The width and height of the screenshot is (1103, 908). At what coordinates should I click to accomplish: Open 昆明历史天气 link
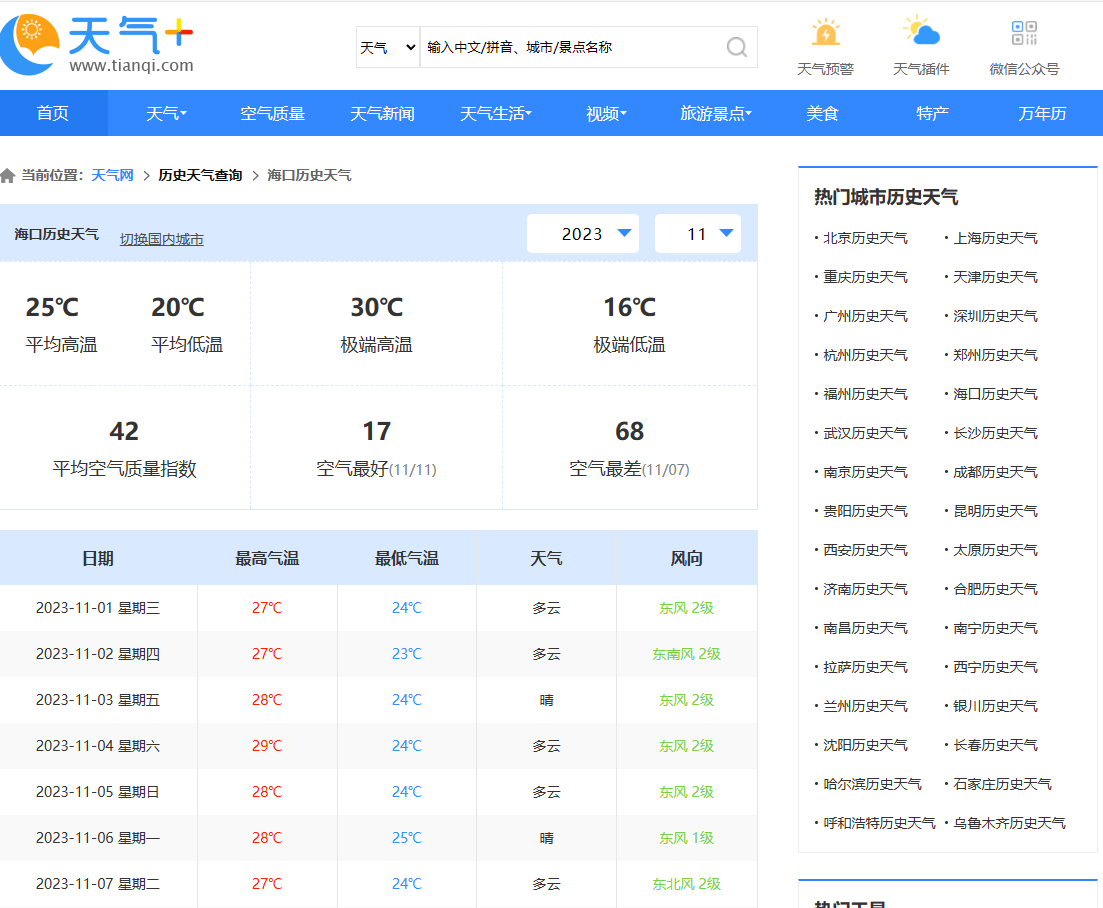click(x=995, y=511)
